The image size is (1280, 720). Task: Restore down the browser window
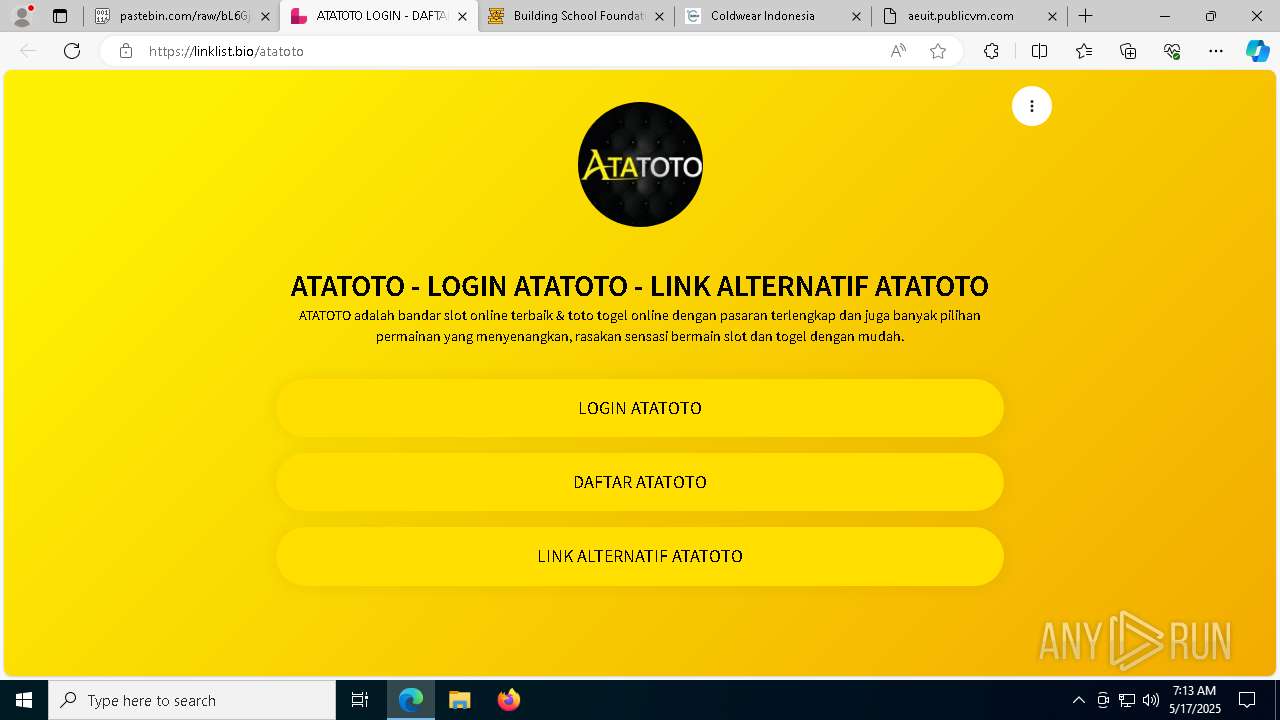pyautogui.click(x=1211, y=16)
